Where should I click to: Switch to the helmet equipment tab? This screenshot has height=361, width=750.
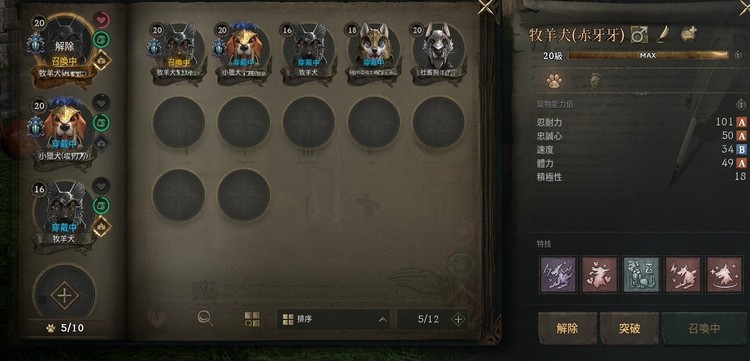[x=596, y=82]
